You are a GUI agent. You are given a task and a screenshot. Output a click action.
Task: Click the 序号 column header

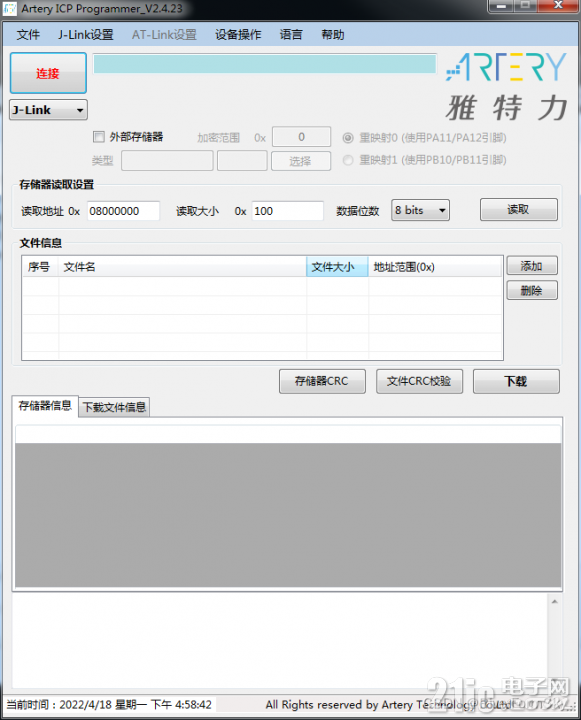(x=40, y=267)
